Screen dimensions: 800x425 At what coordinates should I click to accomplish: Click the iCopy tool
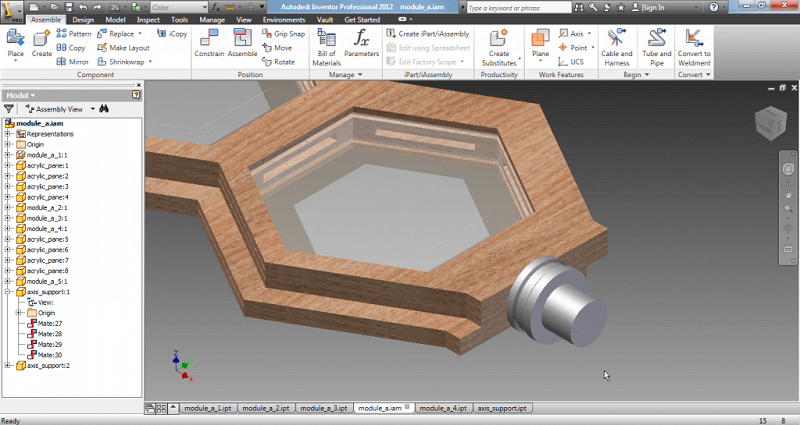pyautogui.click(x=172, y=34)
